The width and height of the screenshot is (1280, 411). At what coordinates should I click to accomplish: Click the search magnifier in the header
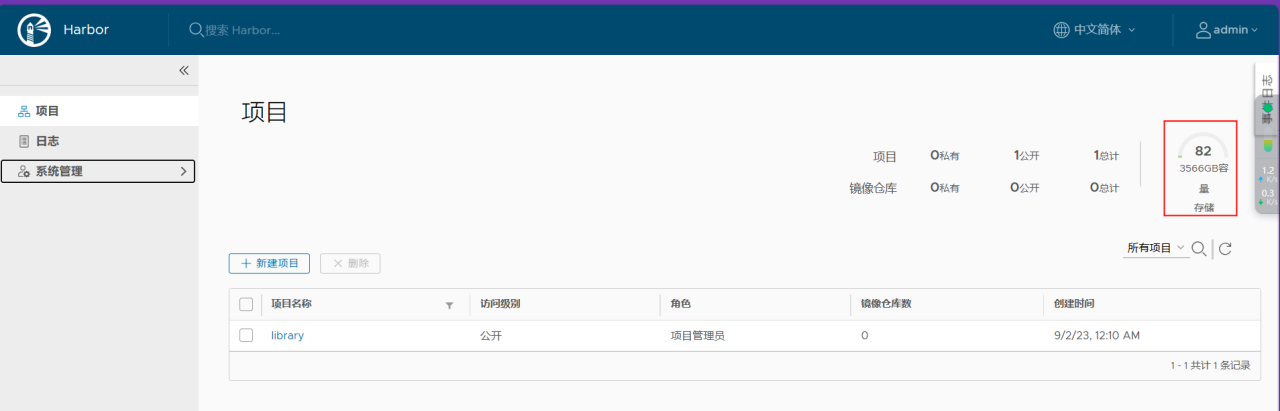pos(197,30)
